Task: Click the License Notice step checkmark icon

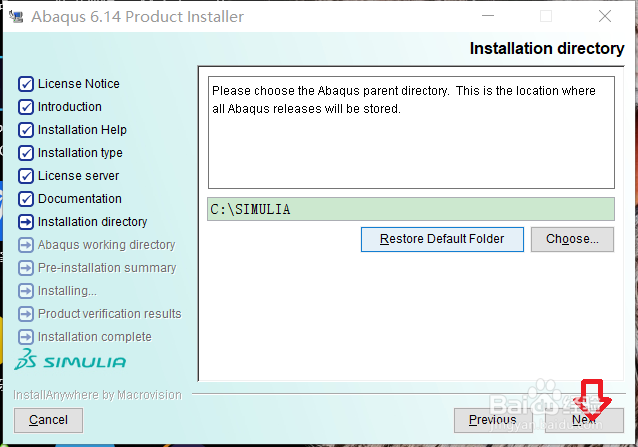Action: click(26, 84)
